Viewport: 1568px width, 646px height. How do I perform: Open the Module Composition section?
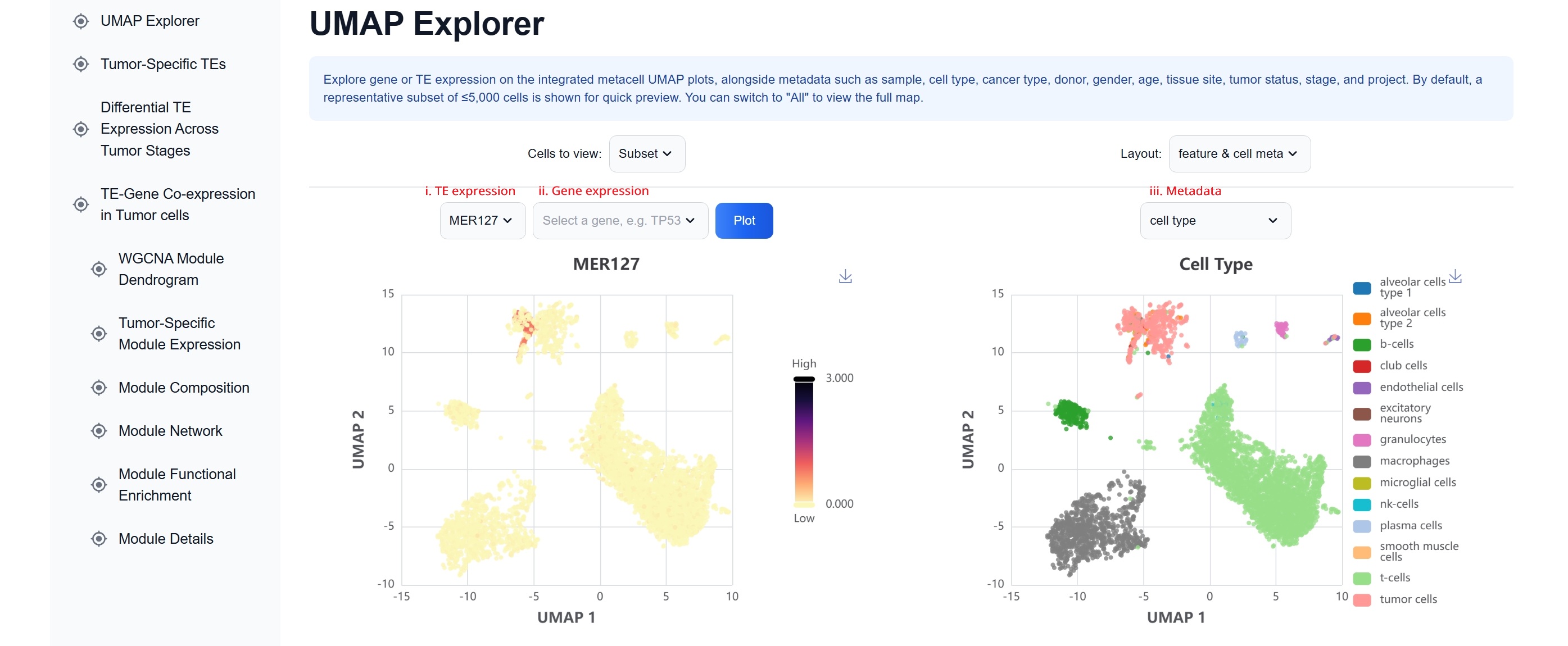(184, 387)
